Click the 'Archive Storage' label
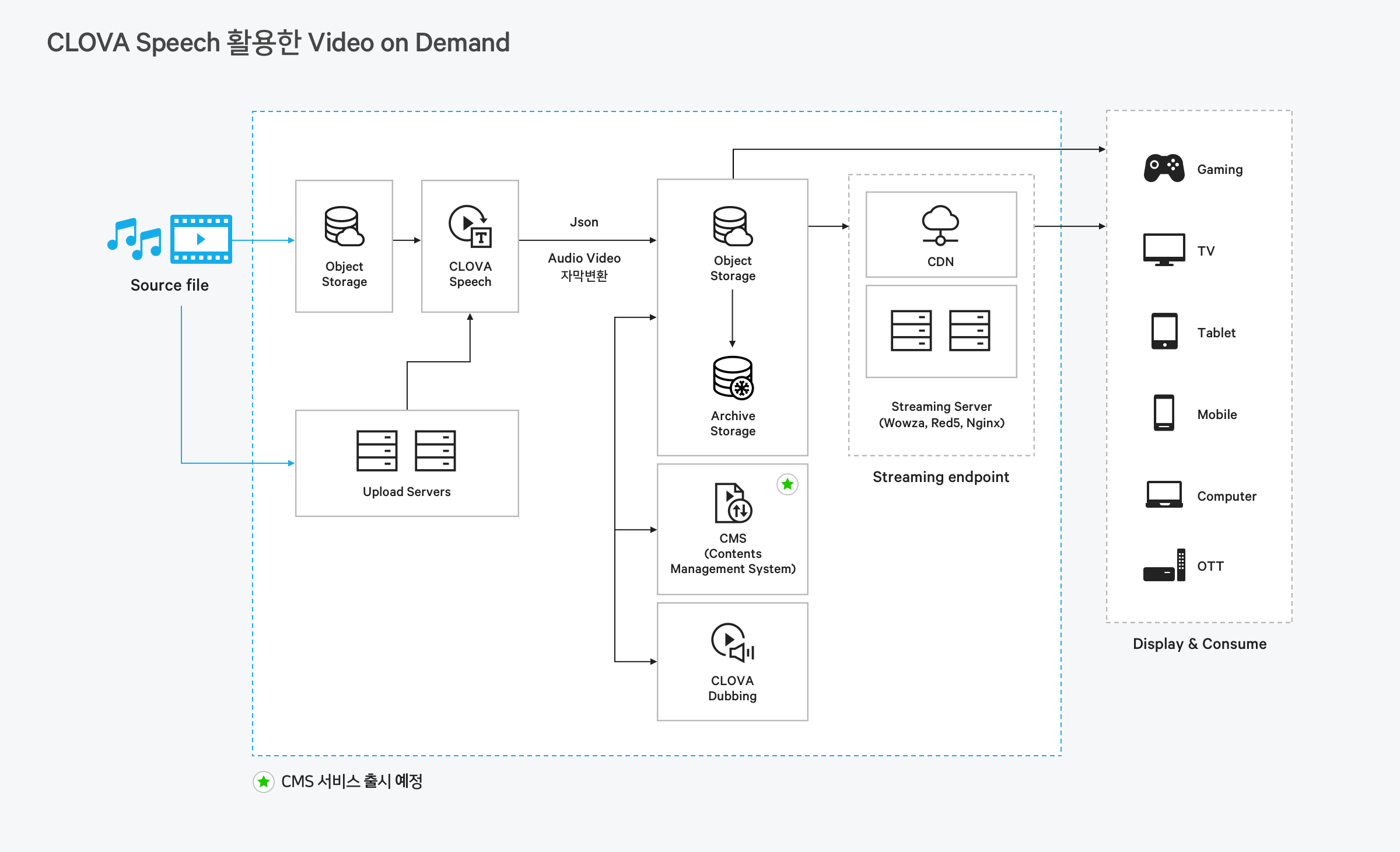Viewport: 1400px width, 852px height. click(x=733, y=424)
